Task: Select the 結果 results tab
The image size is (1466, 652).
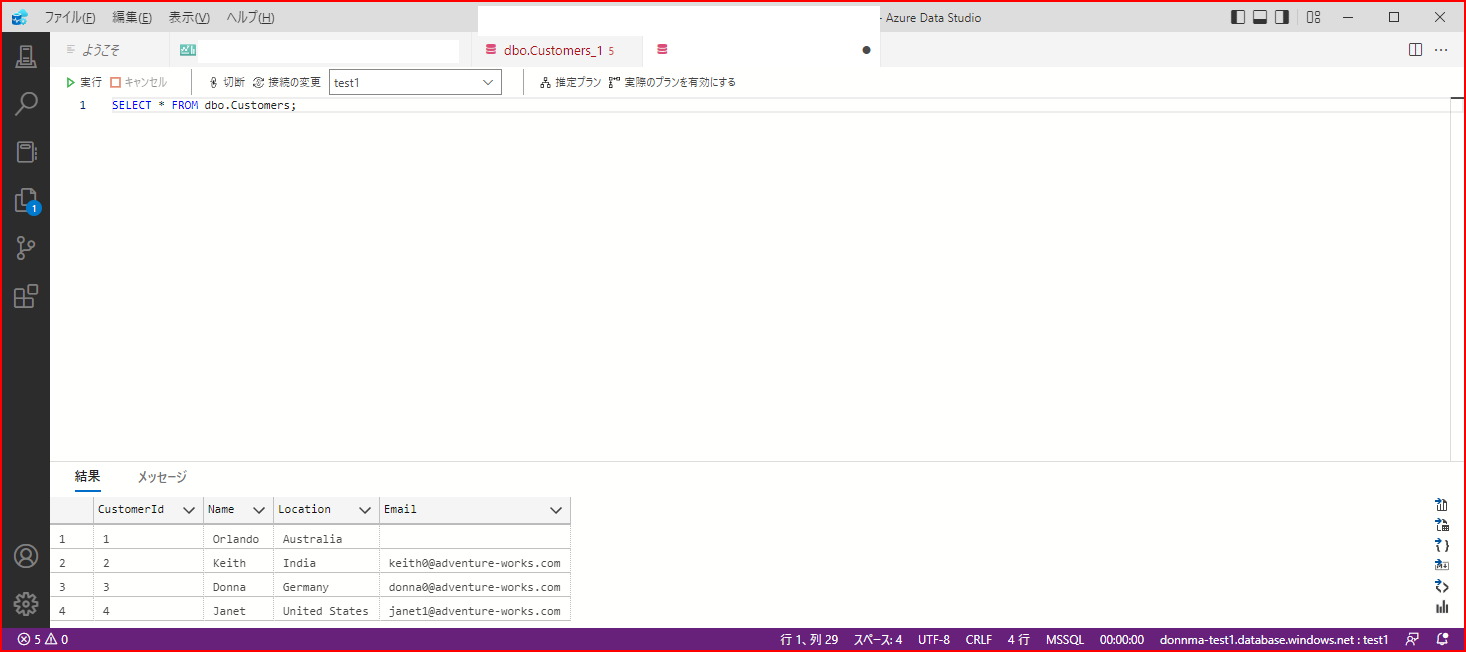Action: [x=88, y=477]
